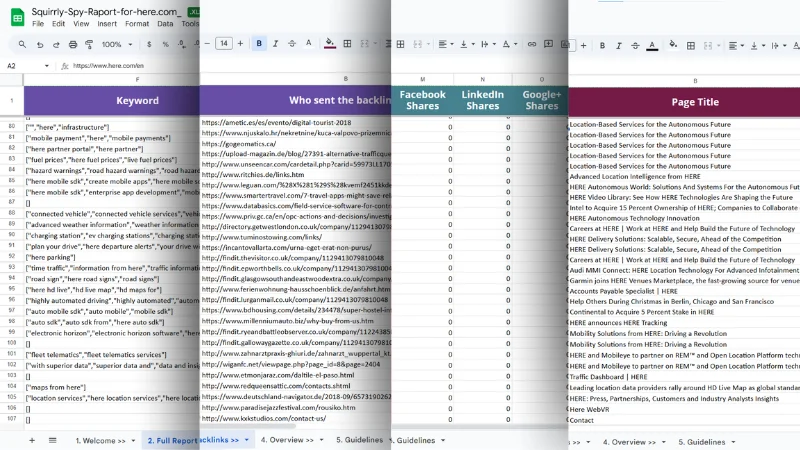Switch to the 1. Welcome sheet tab

tap(98, 440)
